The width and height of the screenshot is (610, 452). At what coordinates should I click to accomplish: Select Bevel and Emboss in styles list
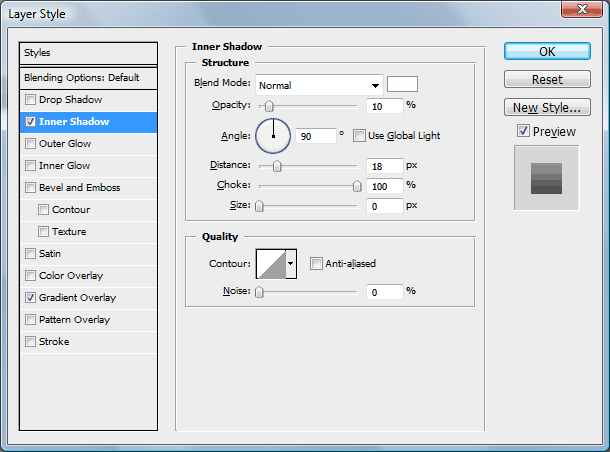pos(79,188)
